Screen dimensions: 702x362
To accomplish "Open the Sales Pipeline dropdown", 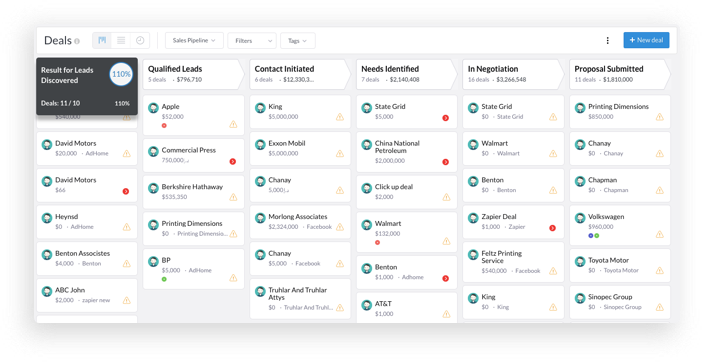I will pyautogui.click(x=194, y=40).
